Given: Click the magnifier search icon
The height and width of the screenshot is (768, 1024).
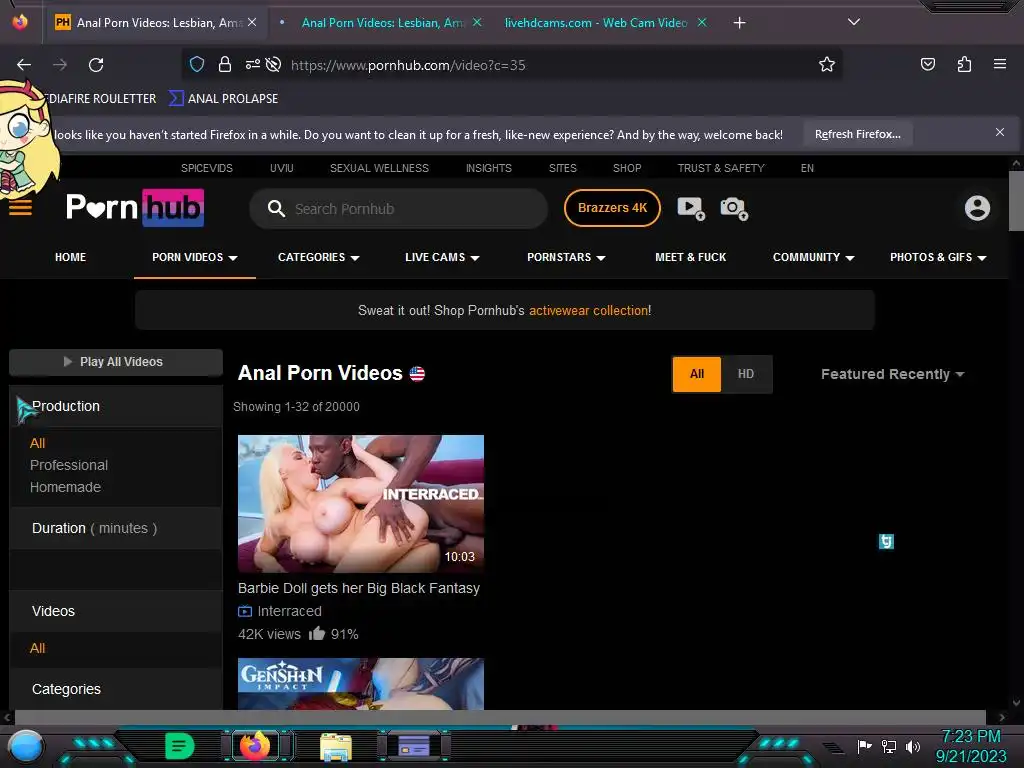Looking at the screenshot, I should (276, 208).
